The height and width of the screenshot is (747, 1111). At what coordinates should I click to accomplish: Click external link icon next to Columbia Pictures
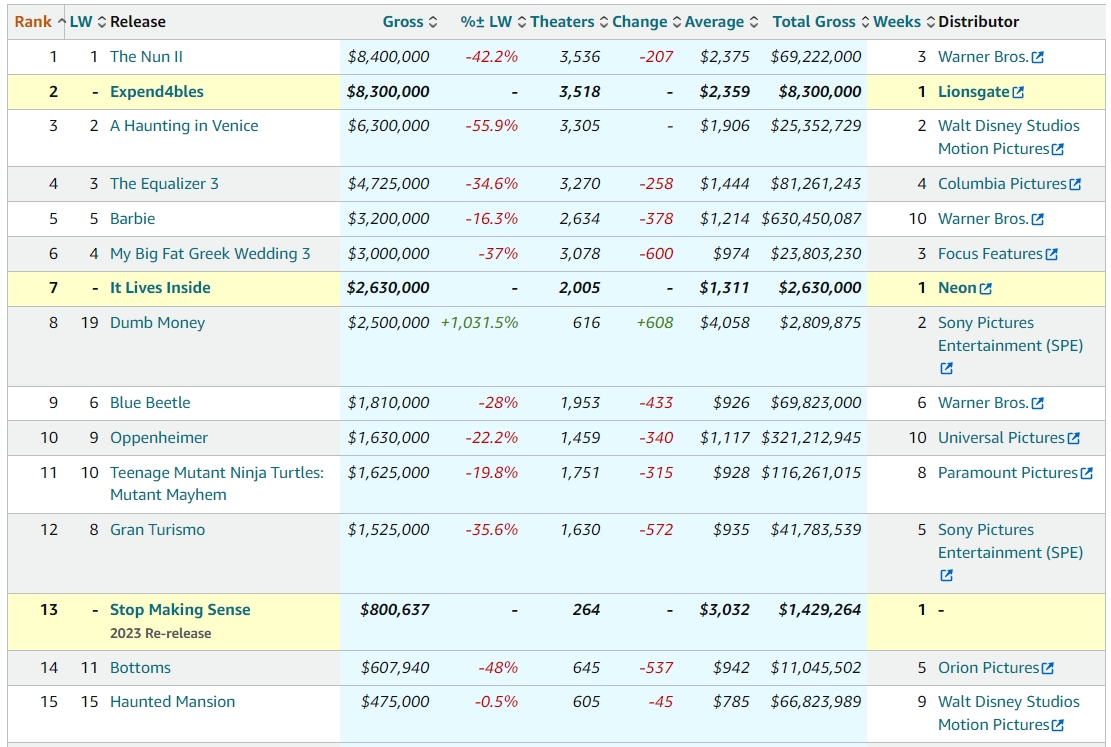coord(1075,184)
